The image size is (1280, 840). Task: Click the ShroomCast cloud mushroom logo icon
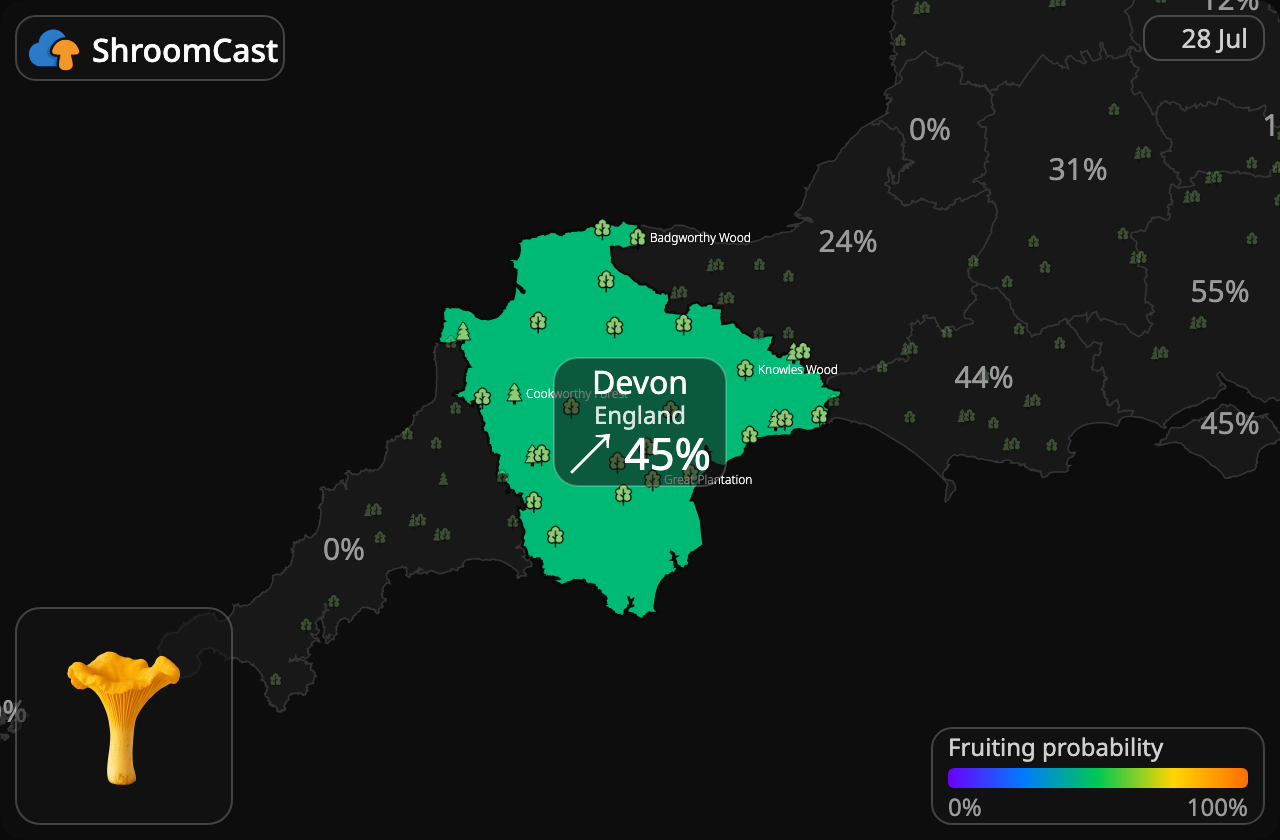coord(55,49)
